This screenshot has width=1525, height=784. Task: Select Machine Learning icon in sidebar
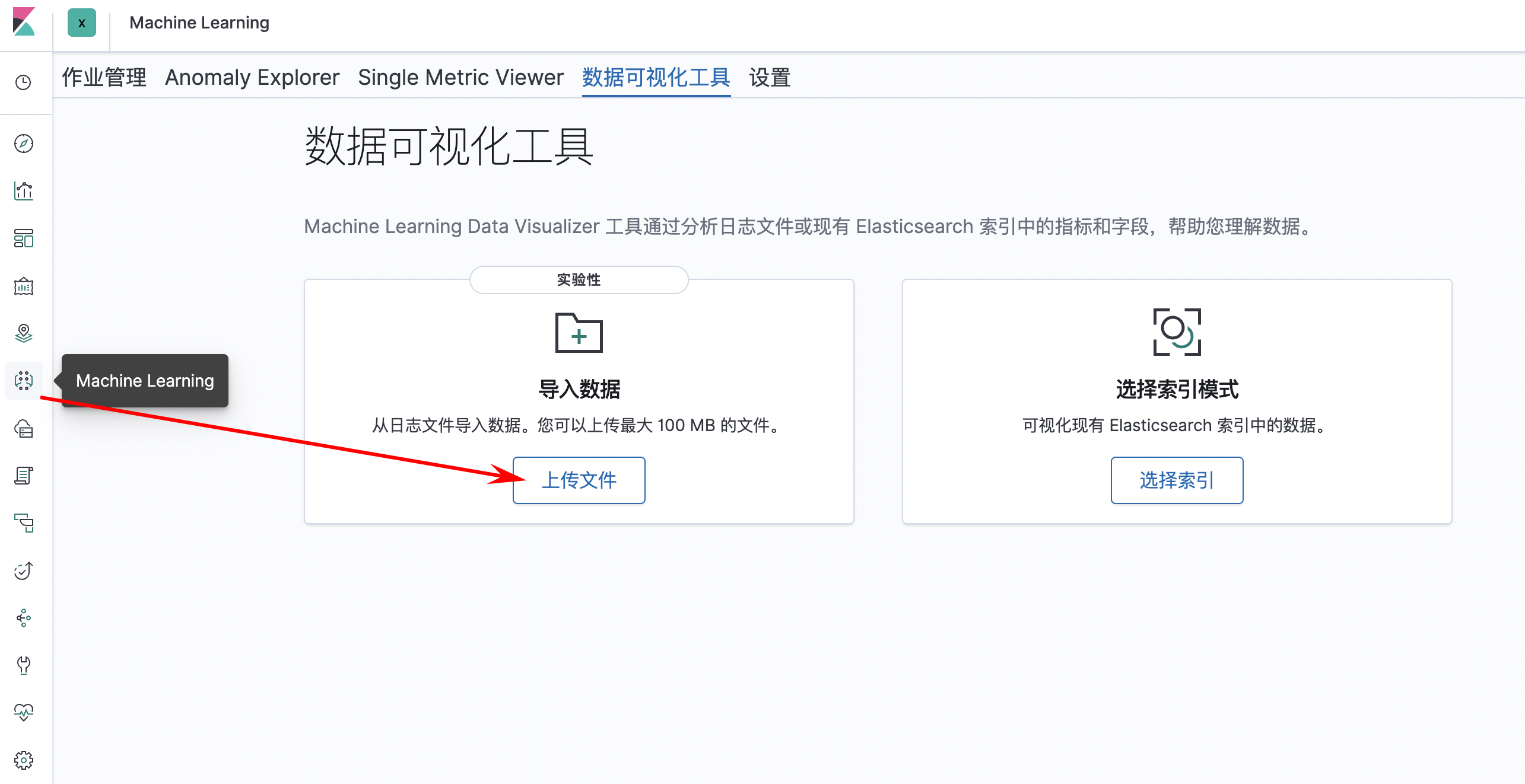pyautogui.click(x=23, y=381)
